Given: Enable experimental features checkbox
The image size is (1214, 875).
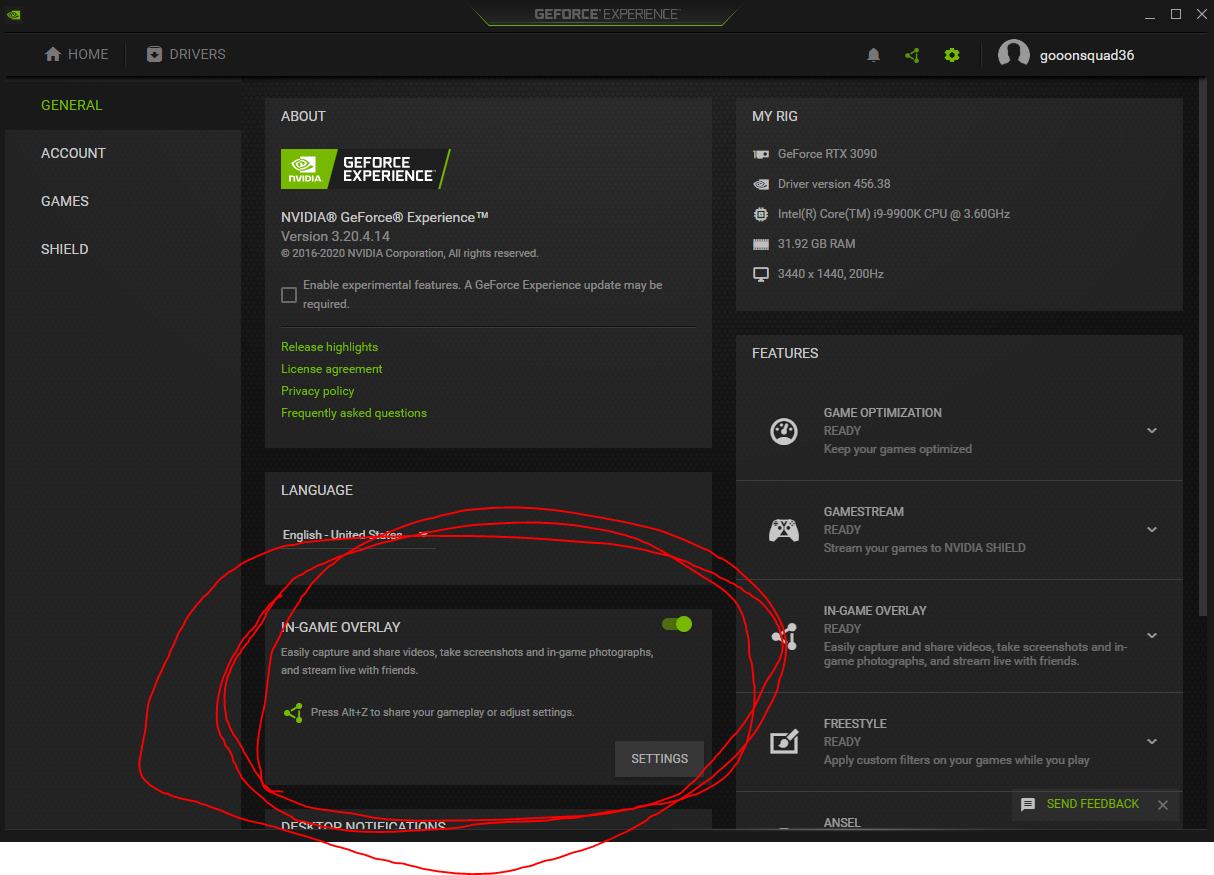Looking at the screenshot, I should [x=289, y=295].
